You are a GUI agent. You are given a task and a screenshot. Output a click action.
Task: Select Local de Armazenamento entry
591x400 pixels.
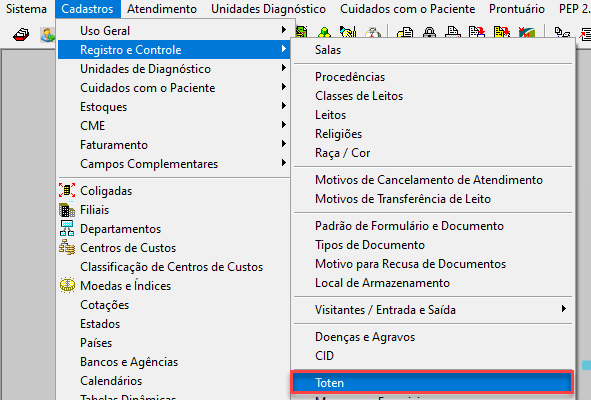pos(433,283)
